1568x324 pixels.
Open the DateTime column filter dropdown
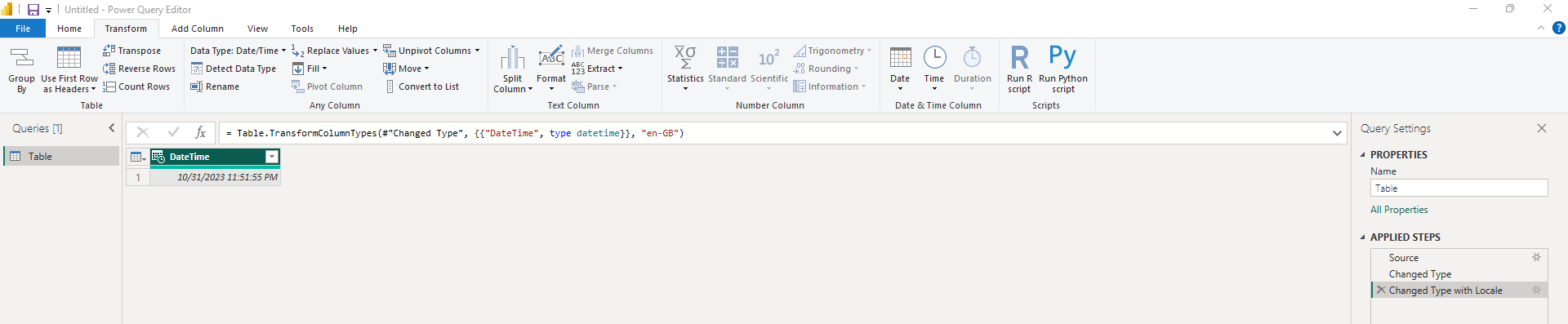point(272,157)
